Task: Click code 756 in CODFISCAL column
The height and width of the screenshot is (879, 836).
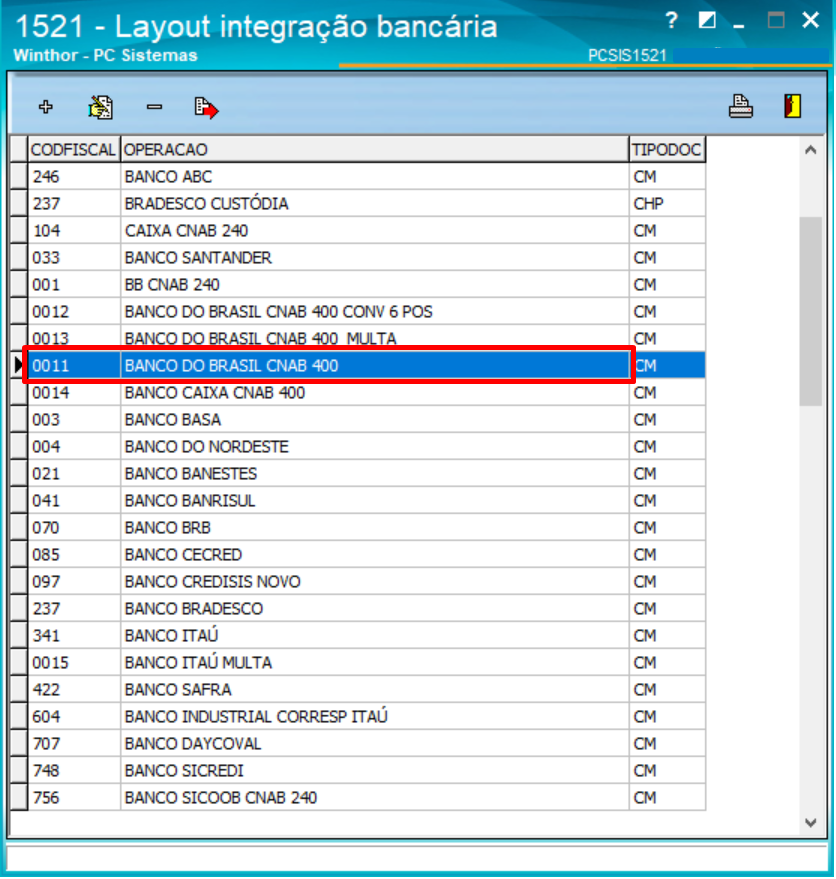Action: (x=74, y=797)
